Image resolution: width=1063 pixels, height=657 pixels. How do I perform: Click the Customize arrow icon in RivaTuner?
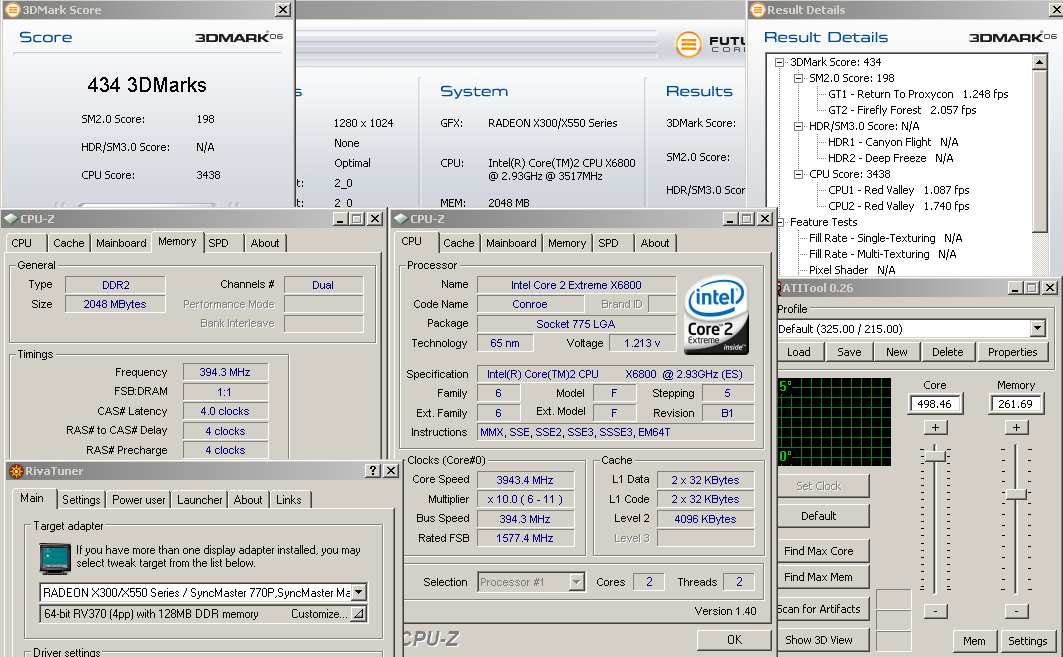359,614
